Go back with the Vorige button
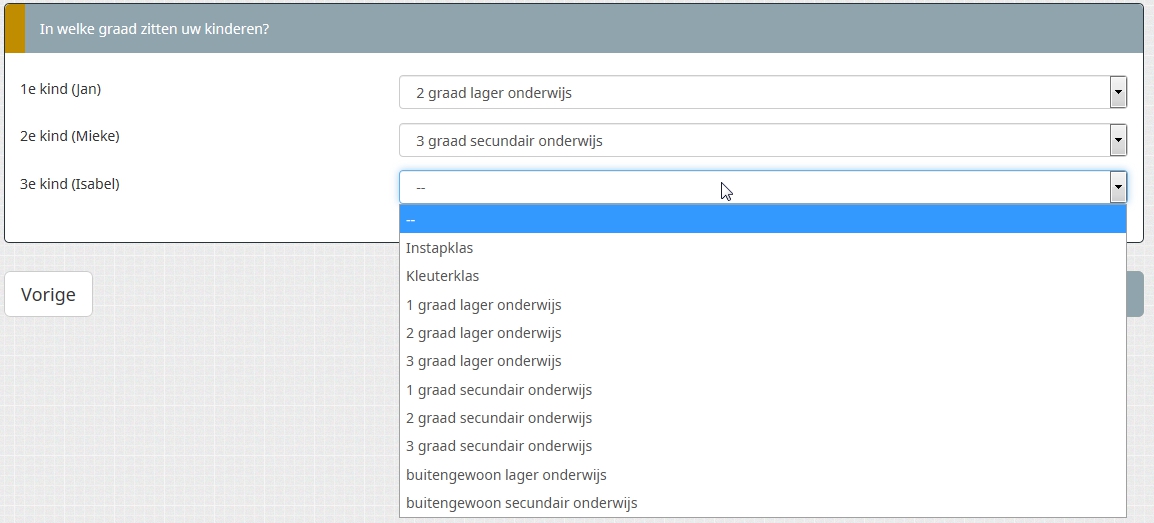 tap(48, 295)
